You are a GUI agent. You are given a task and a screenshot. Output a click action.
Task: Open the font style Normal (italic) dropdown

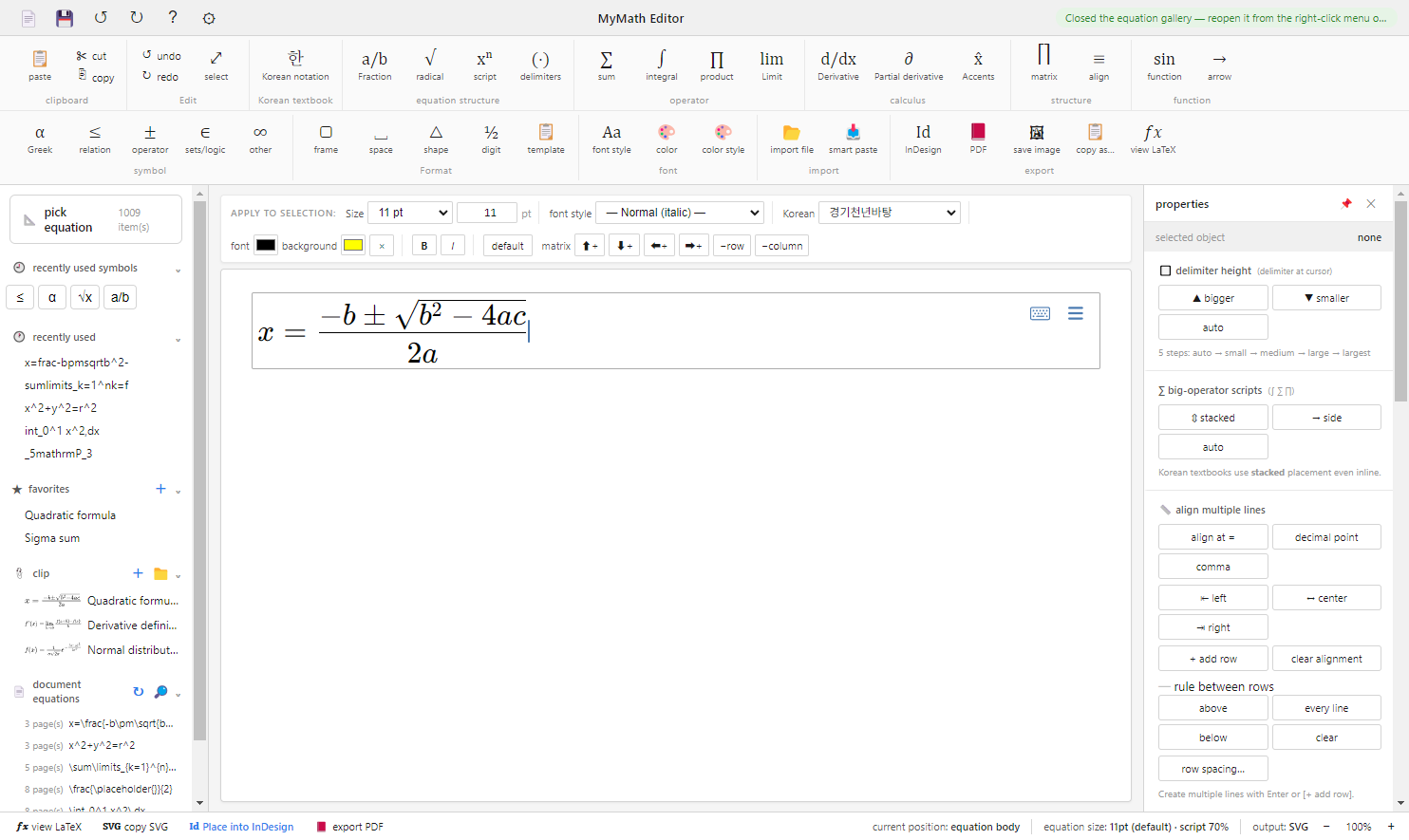(680, 213)
